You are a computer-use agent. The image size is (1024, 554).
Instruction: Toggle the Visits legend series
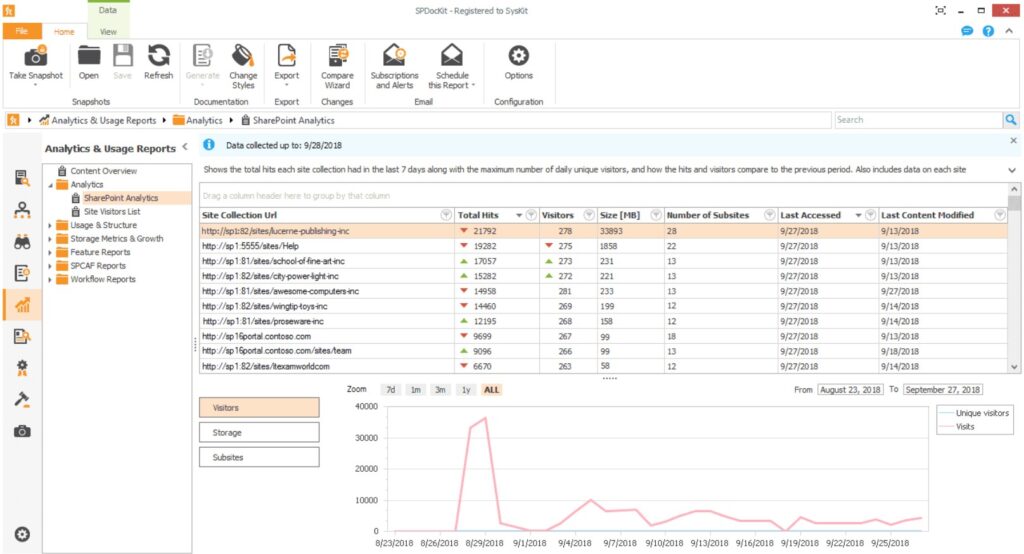957,427
